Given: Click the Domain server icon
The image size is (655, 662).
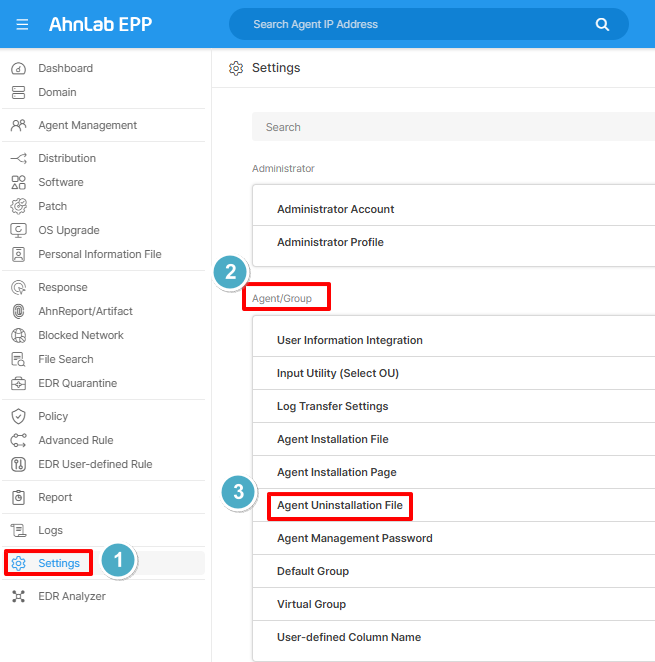Looking at the screenshot, I should [18, 92].
